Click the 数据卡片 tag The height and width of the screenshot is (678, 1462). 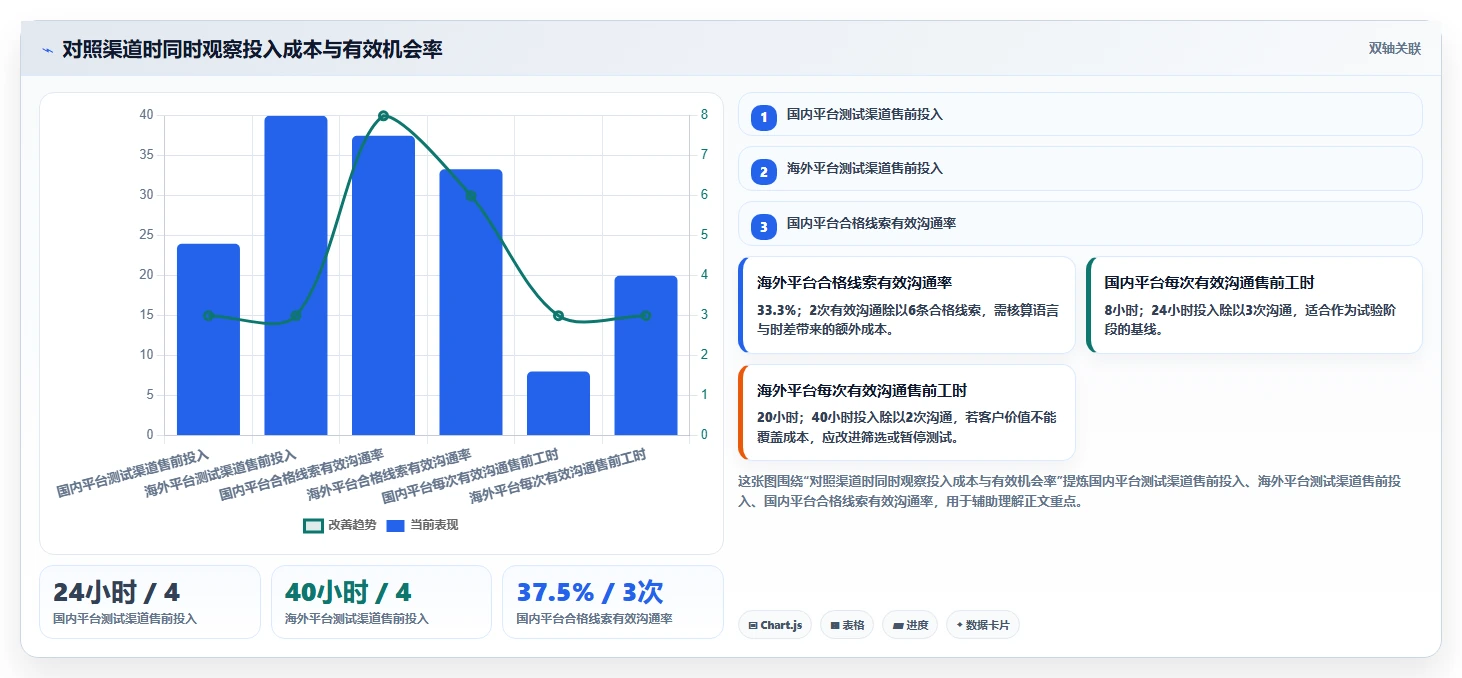tap(983, 625)
